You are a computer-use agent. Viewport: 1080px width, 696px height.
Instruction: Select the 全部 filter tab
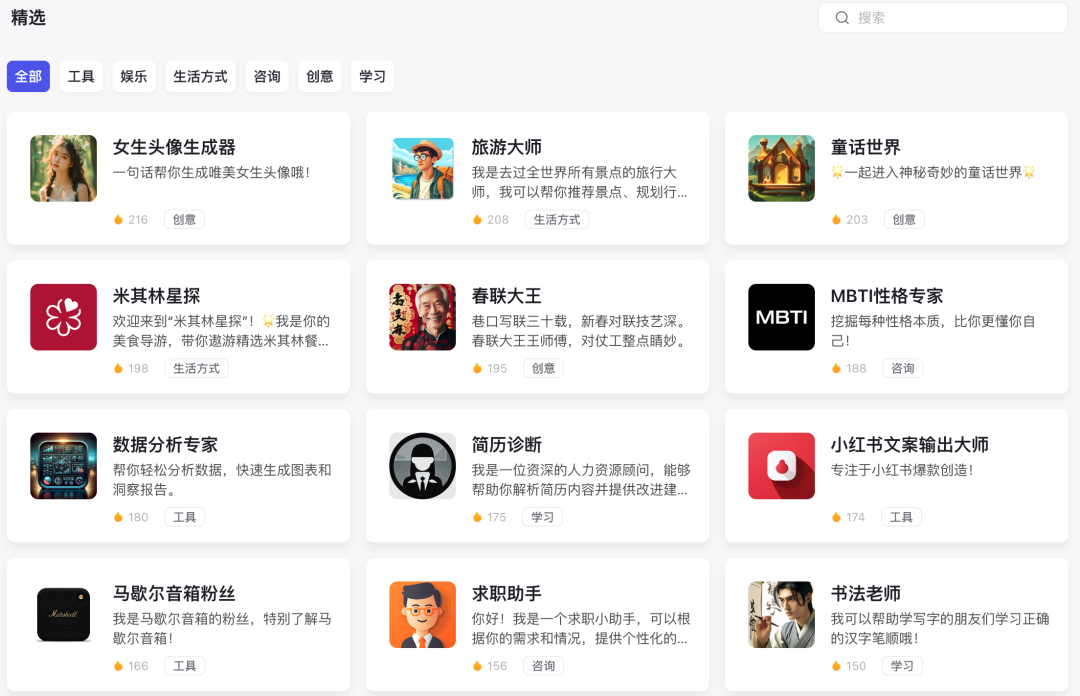pos(28,77)
